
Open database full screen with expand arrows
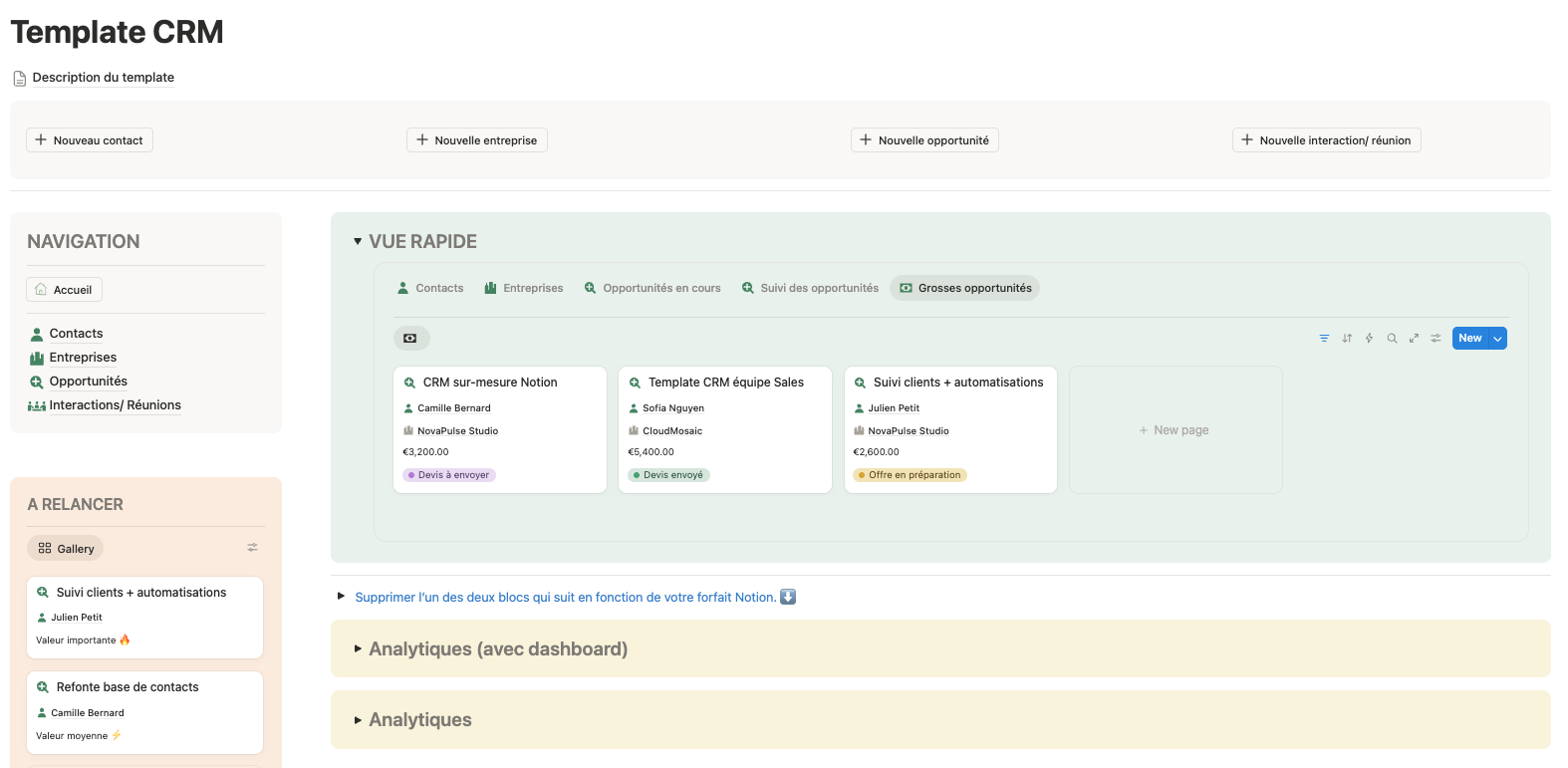(1414, 339)
